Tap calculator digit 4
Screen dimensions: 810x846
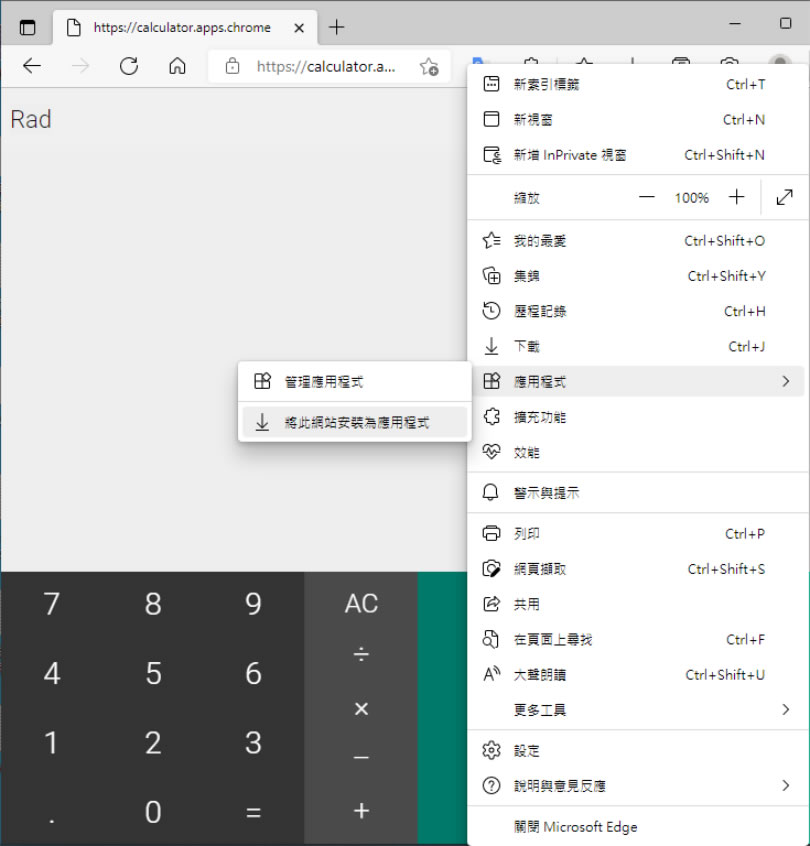pos(51,673)
